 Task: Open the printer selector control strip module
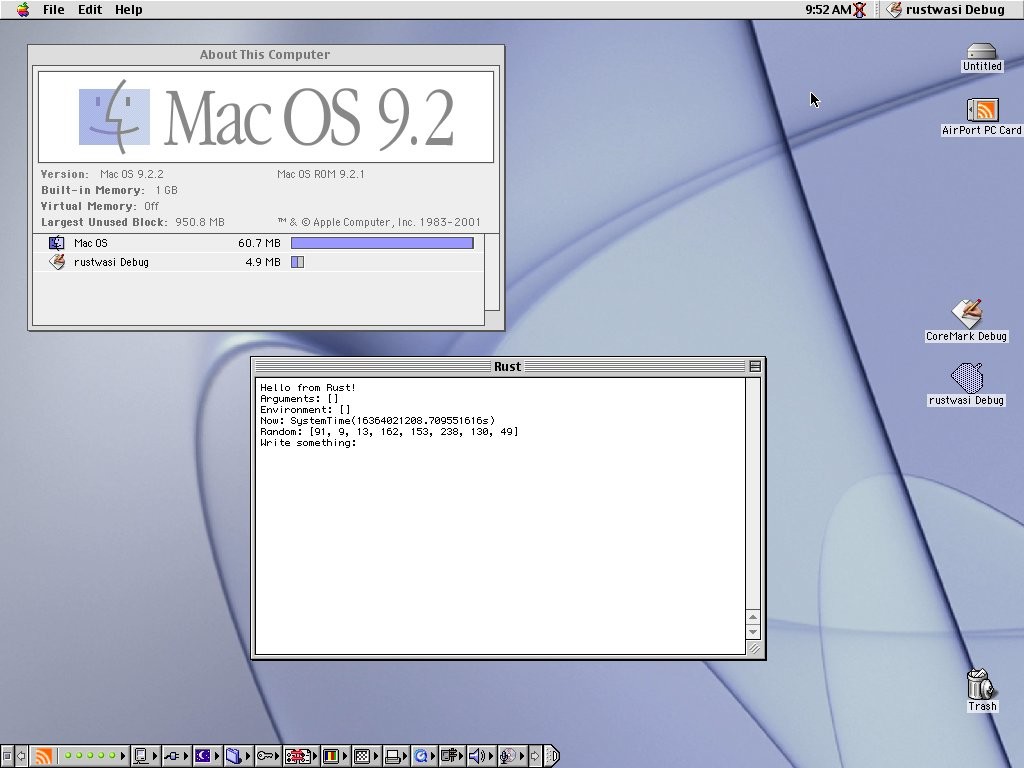[x=394, y=757]
